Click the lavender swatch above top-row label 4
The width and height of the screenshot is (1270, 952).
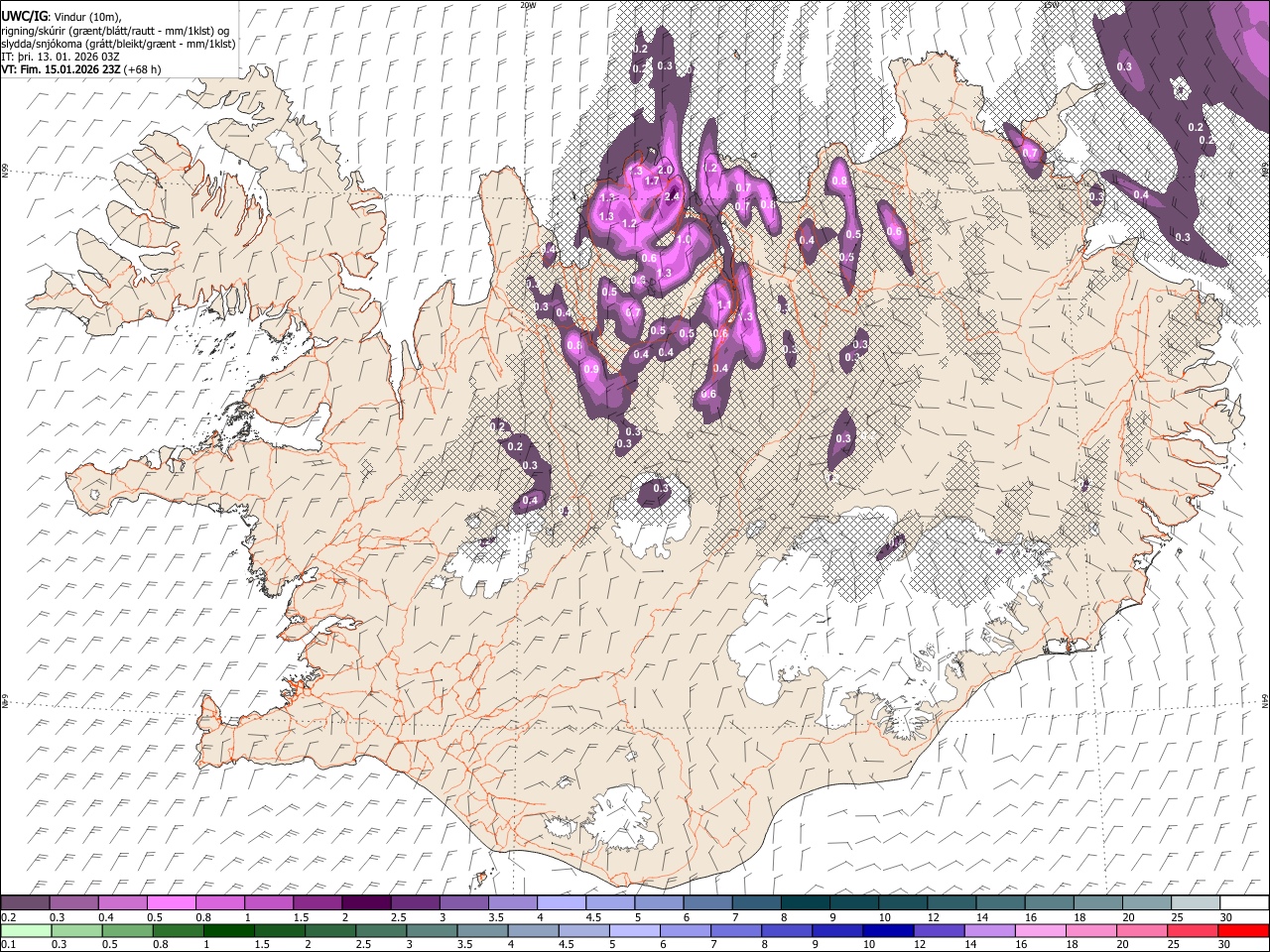click(561, 902)
